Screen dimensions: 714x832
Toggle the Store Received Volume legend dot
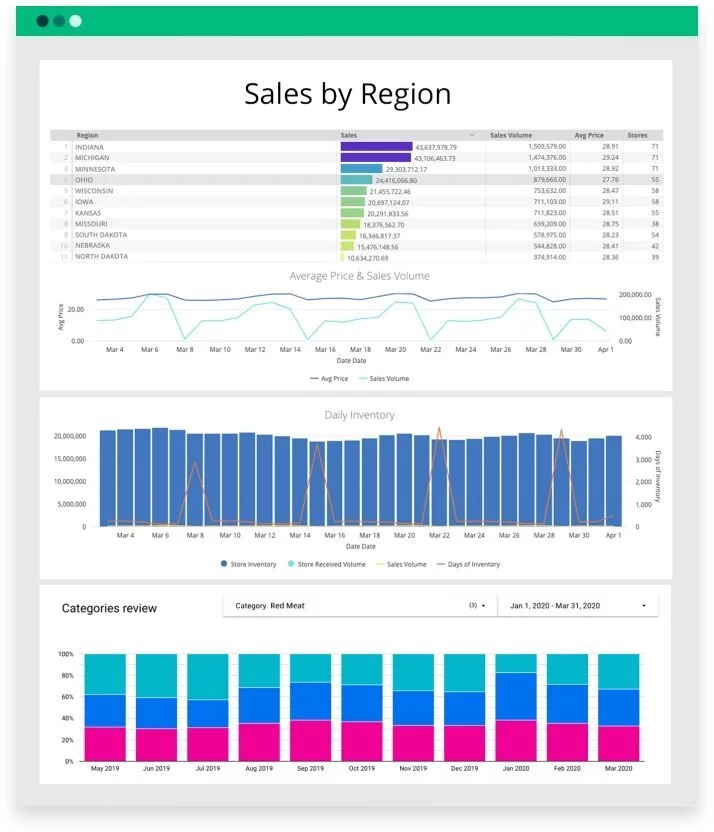point(326,564)
